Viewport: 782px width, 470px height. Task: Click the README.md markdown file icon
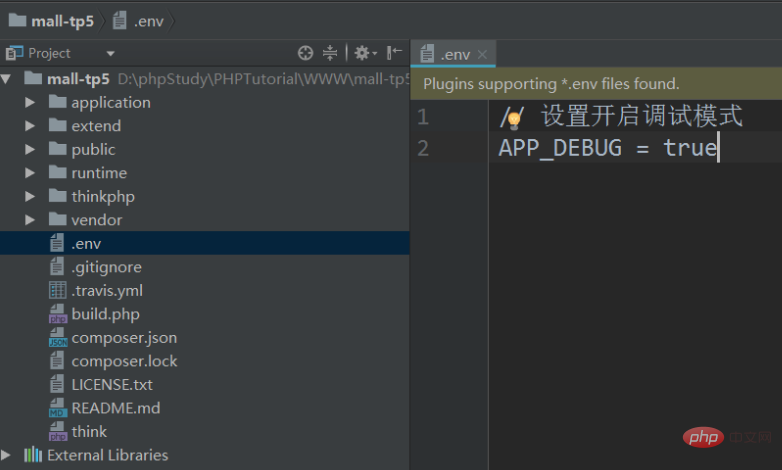[x=57, y=408]
